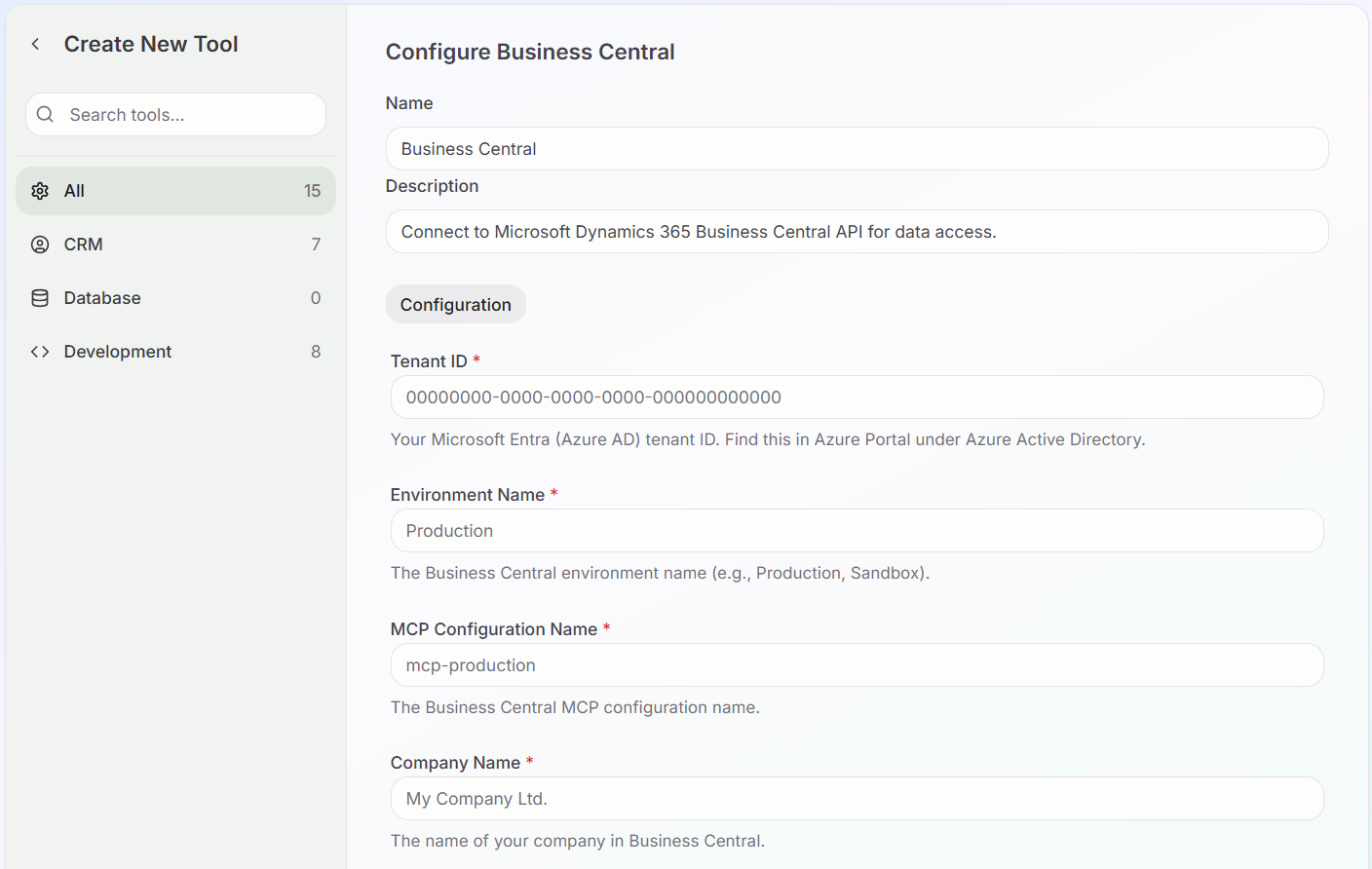Screen dimensions: 1372x869
Task: Click the MCP Configuration Name label
Action: 494,629
